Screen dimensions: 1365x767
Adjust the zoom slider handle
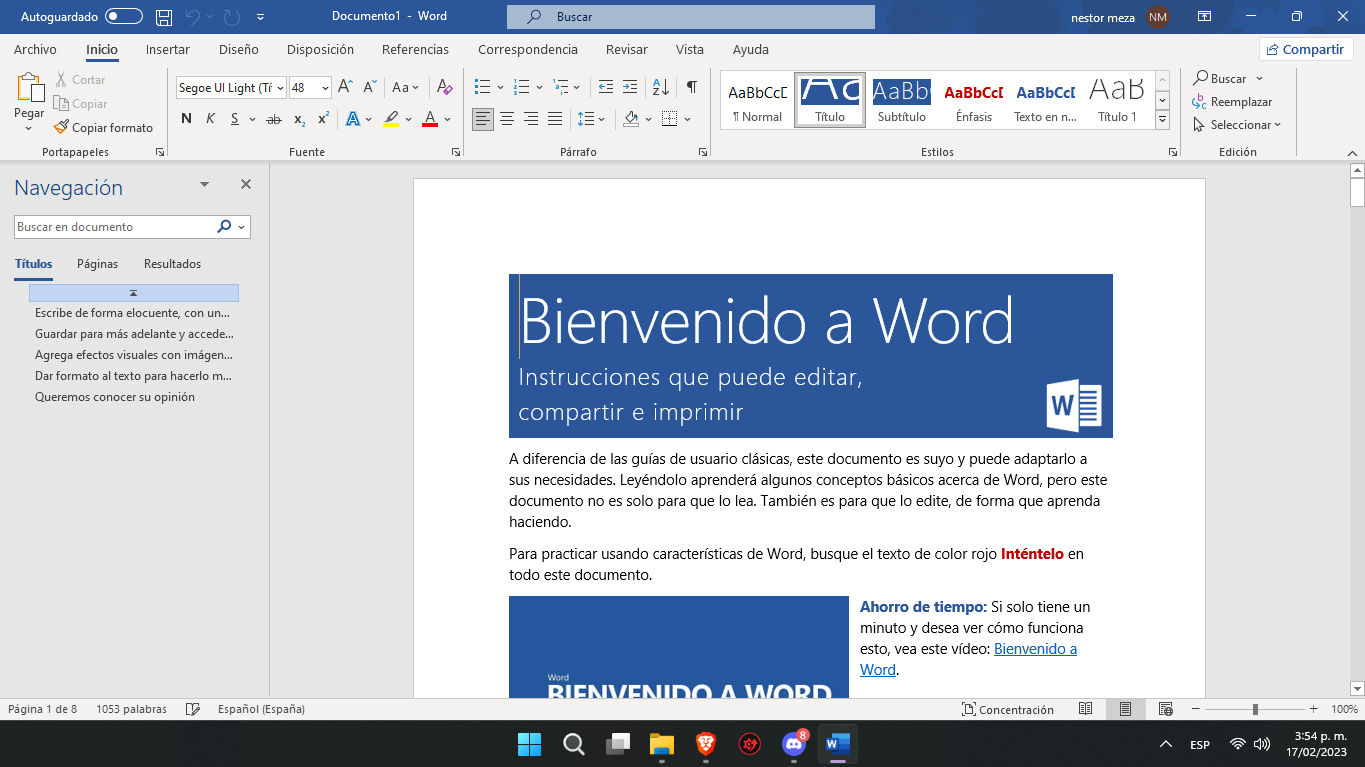1255,709
